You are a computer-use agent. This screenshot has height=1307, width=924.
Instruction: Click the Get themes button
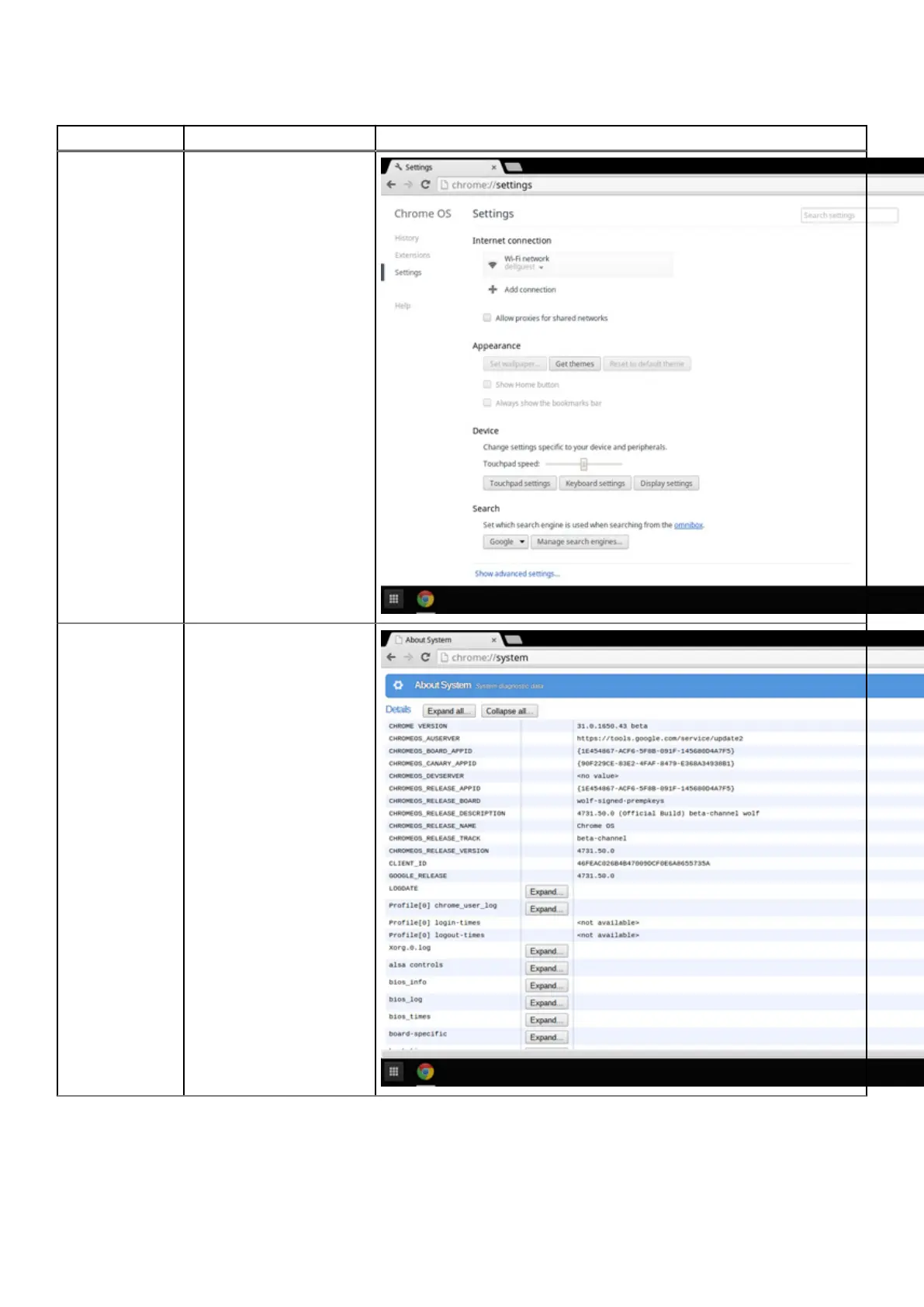[x=575, y=364]
